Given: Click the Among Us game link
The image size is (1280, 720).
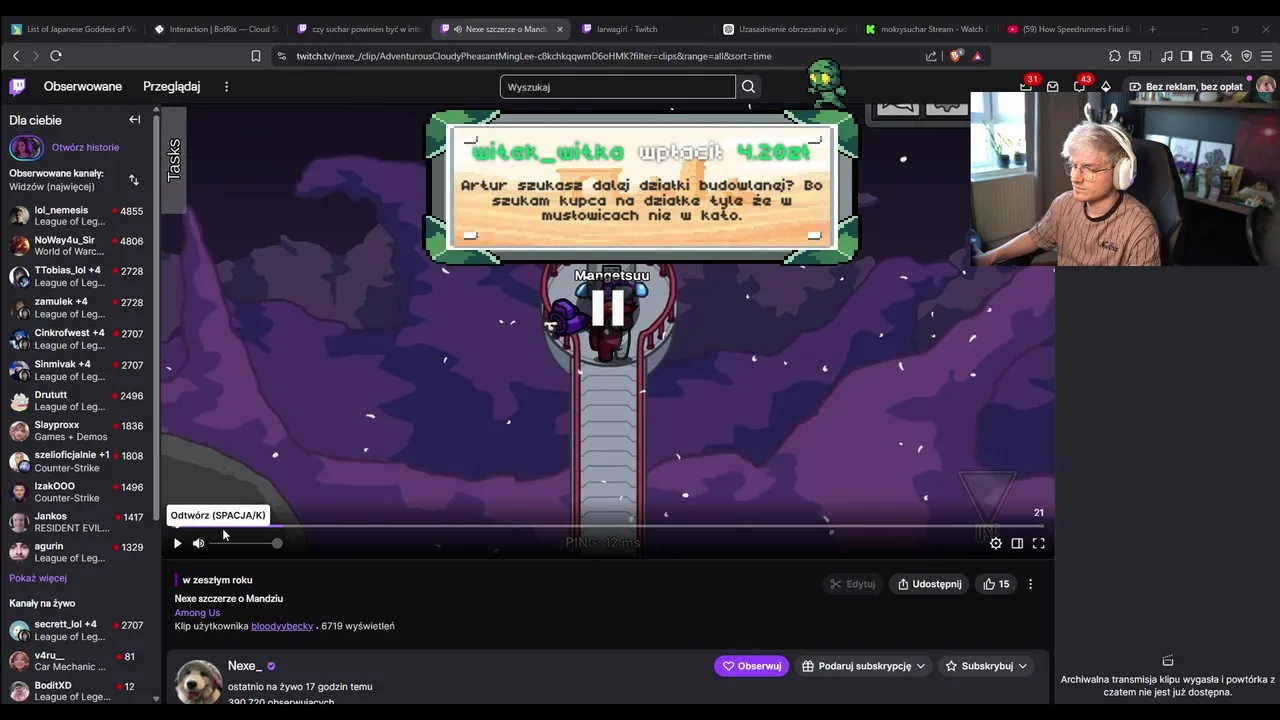Looking at the screenshot, I should click(x=197, y=613).
